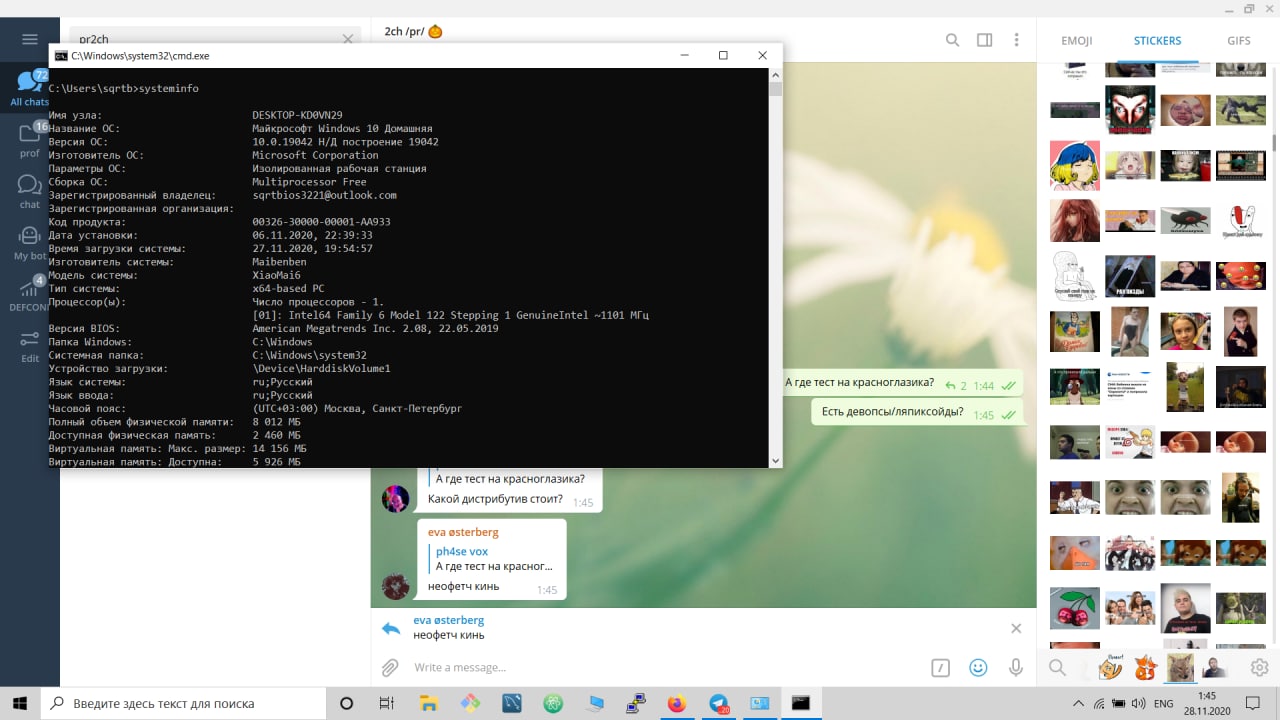The width and height of the screenshot is (1280, 720).
Task: Open the chat three-dot options menu
Action: coord(1017,40)
